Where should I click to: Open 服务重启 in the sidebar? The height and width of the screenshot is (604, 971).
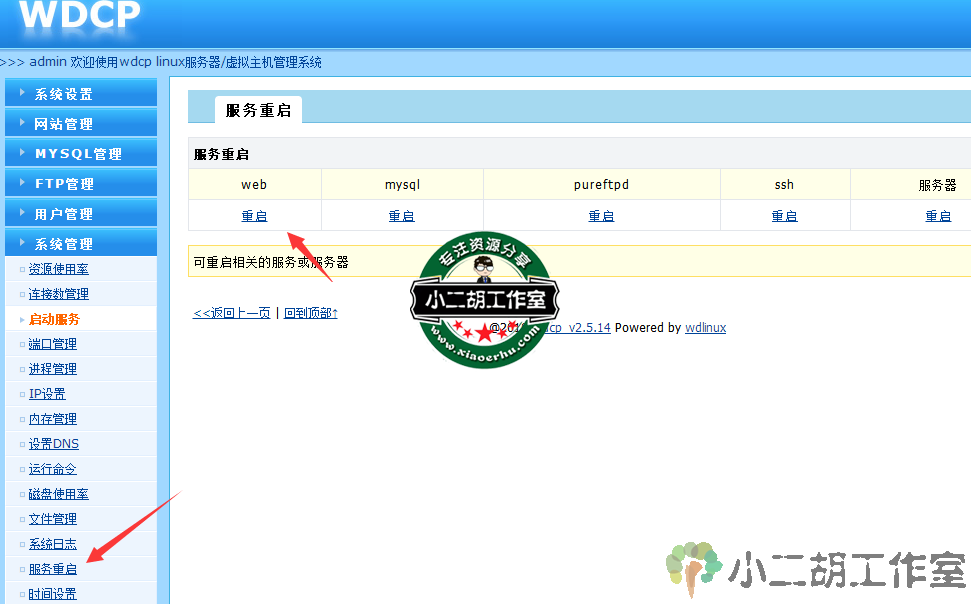click(53, 569)
